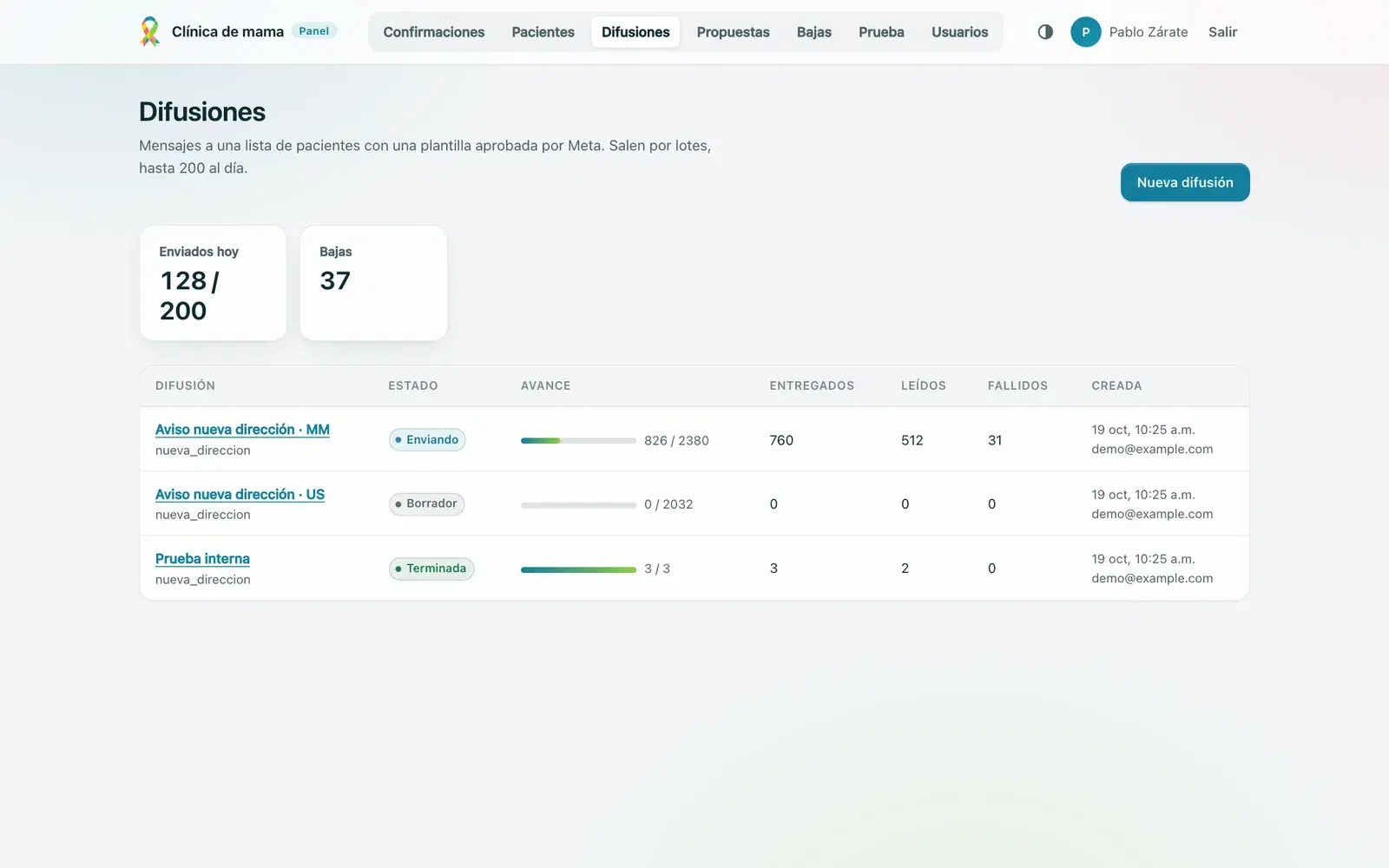Click the ENTREGADOS column header
The image size is (1389, 868).
pyautogui.click(x=812, y=385)
